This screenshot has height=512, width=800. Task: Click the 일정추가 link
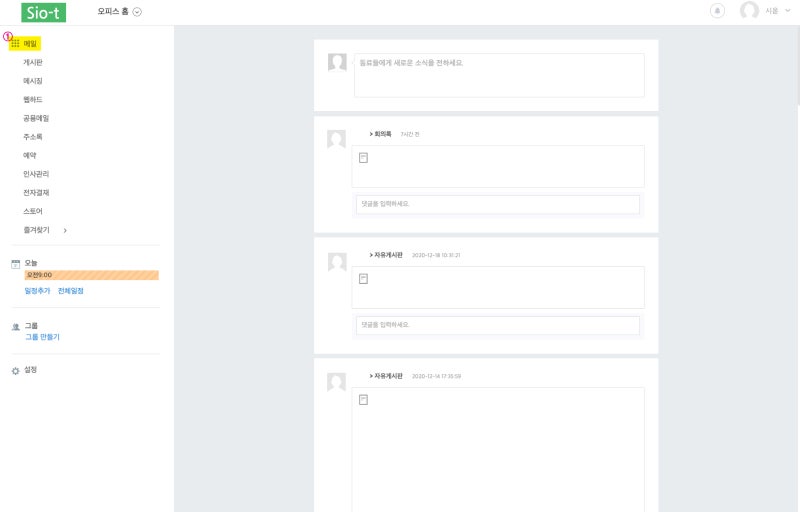(x=37, y=291)
